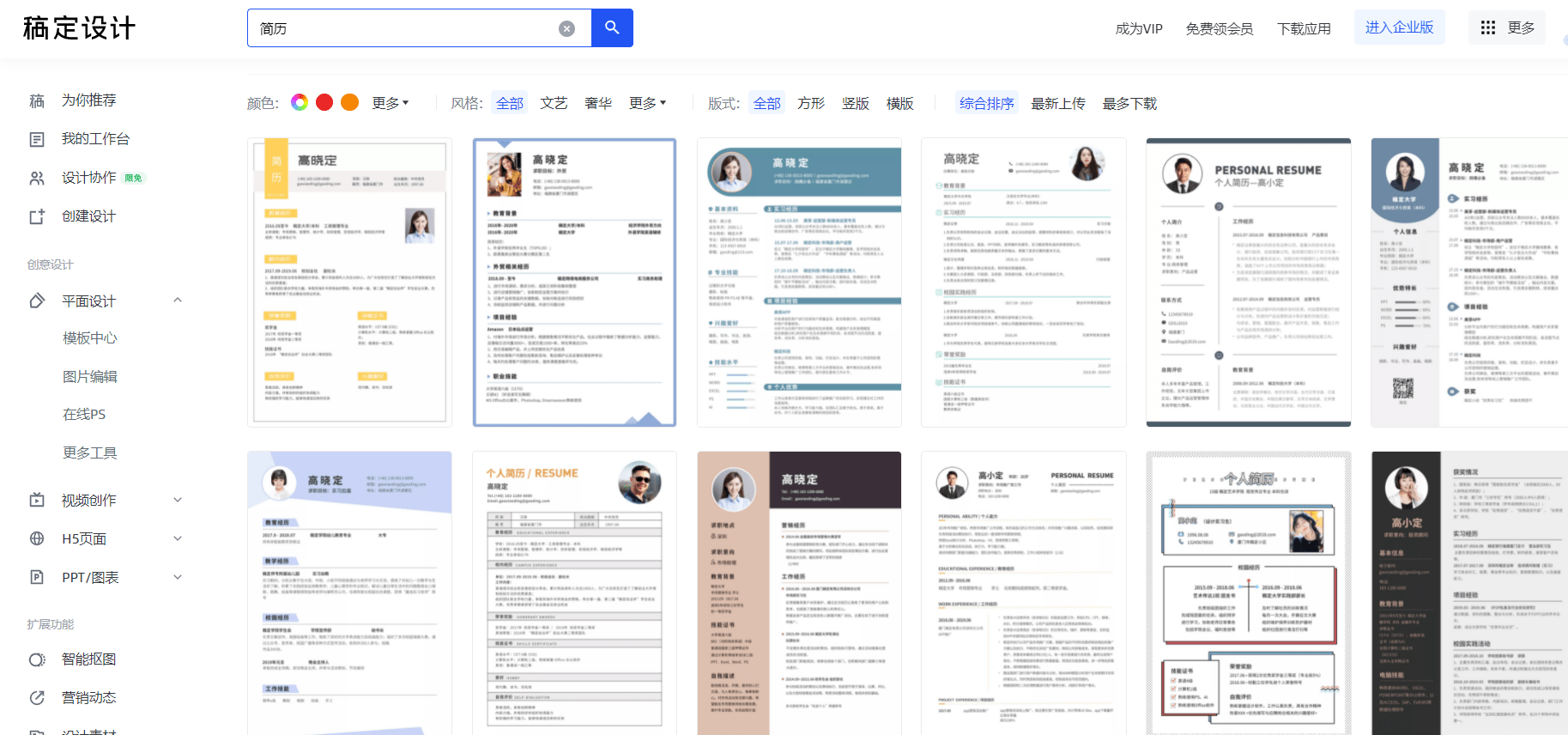Viewport: 1568px width, 735px height.
Task: Sort by 最新上传
Action: 1058,103
